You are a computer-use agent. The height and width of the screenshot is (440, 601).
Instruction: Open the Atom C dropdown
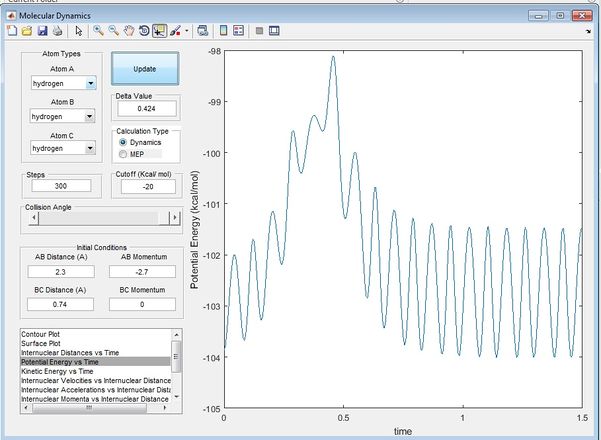pyautogui.click(x=63, y=148)
